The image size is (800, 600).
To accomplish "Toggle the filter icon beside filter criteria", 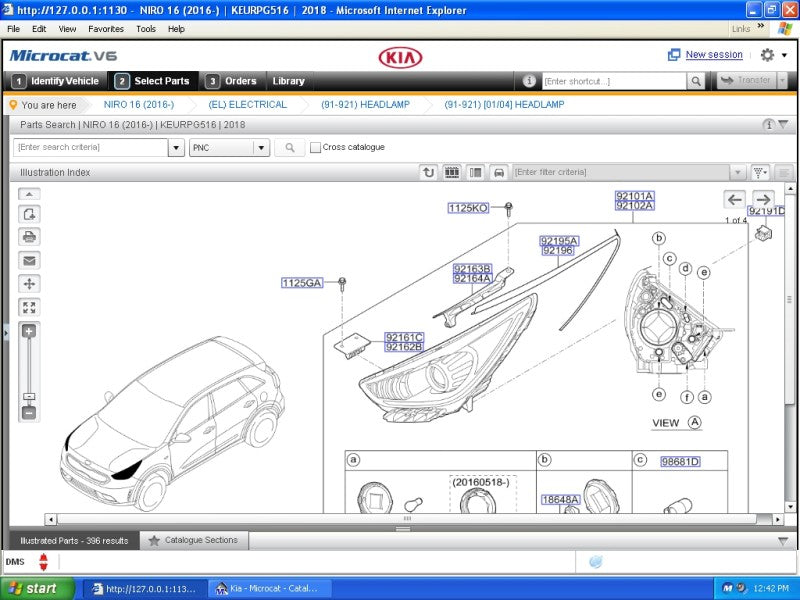I will 757,171.
